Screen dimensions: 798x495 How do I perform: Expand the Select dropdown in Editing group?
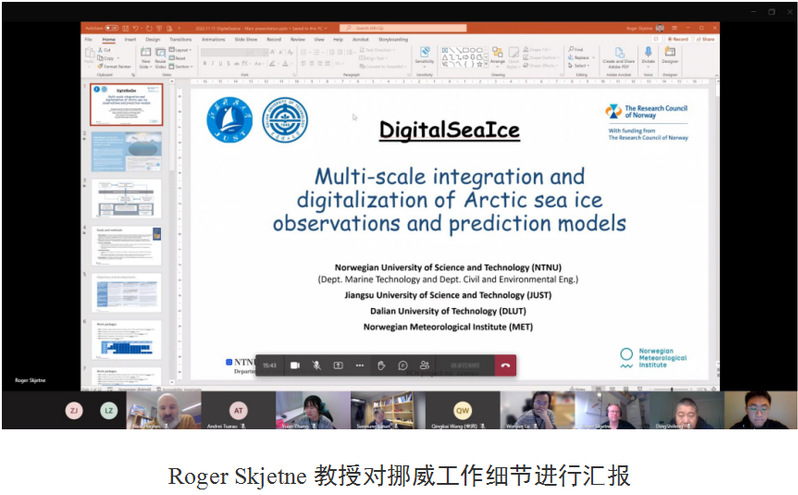(580, 66)
